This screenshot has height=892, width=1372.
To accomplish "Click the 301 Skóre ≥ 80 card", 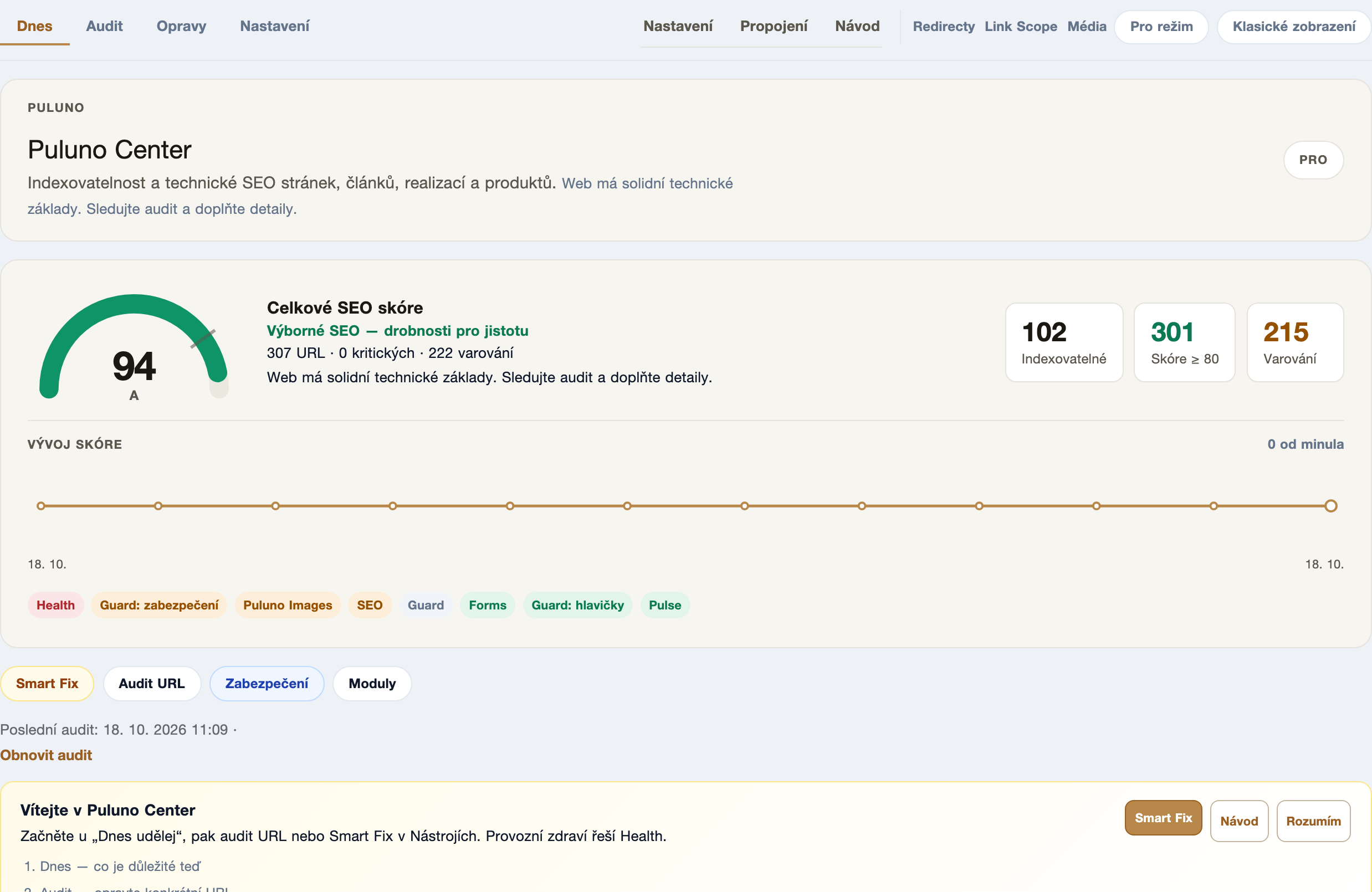I will pyautogui.click(x=1184, y=342).
